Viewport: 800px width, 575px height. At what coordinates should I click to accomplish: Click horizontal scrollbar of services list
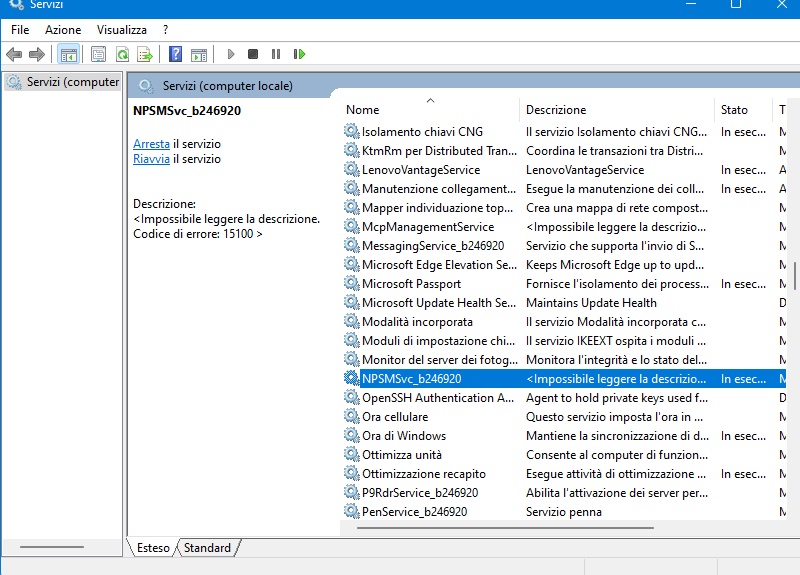pyautogui.click(x=505, y=528)
